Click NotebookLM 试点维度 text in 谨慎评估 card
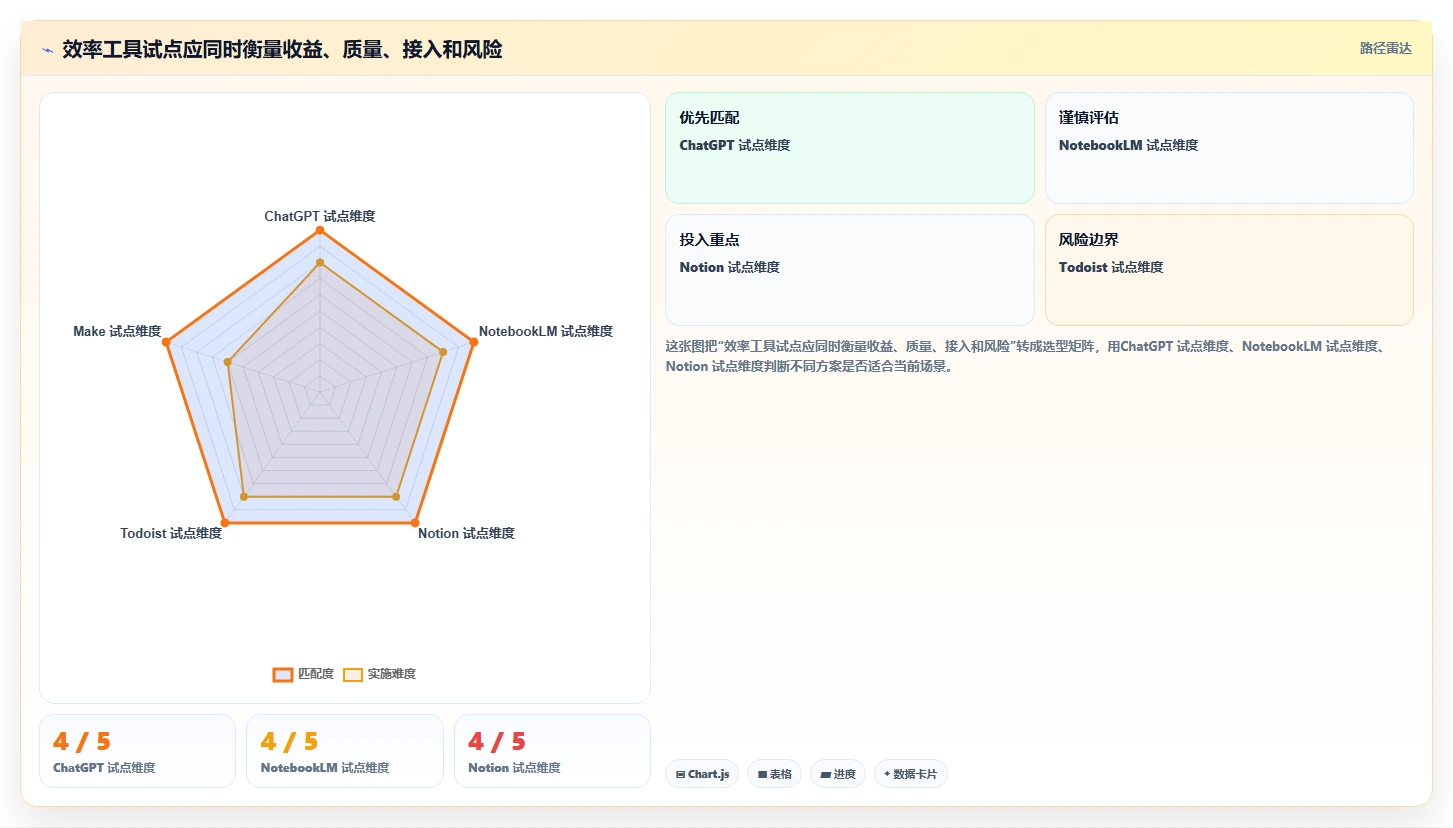Viewport: 1453px width, 828px height. pos(1128,145)
